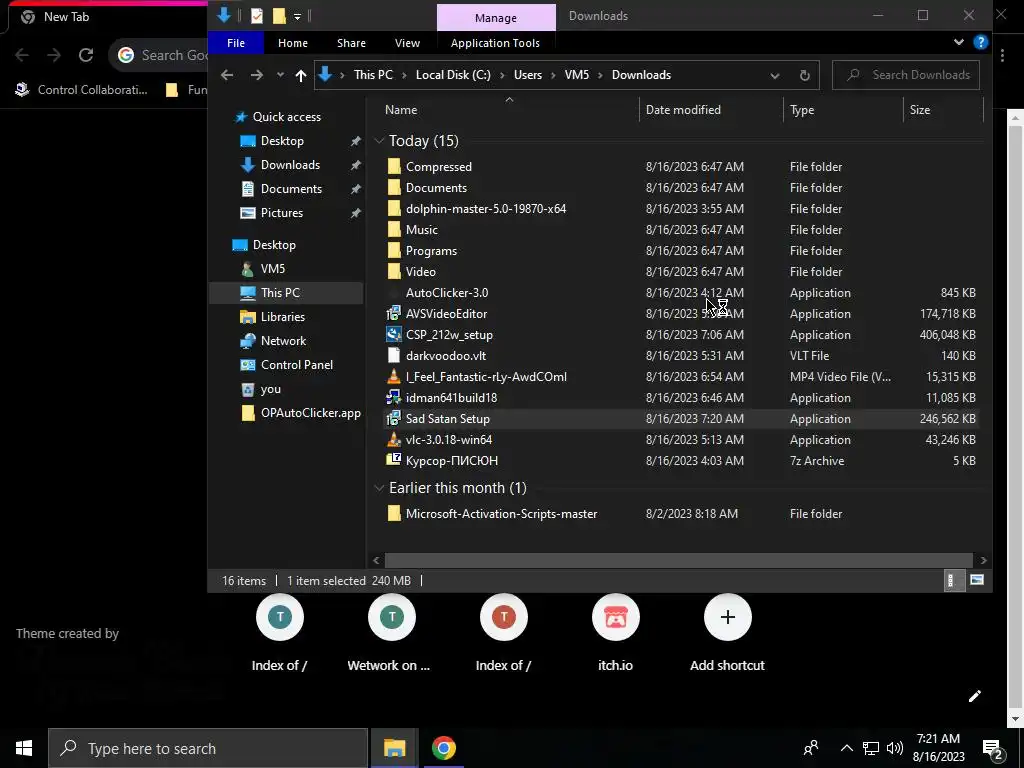This screenshot has width=1024, height=768.
Task: Select the idman641build18 installer icon
Action: coord(394,398)
